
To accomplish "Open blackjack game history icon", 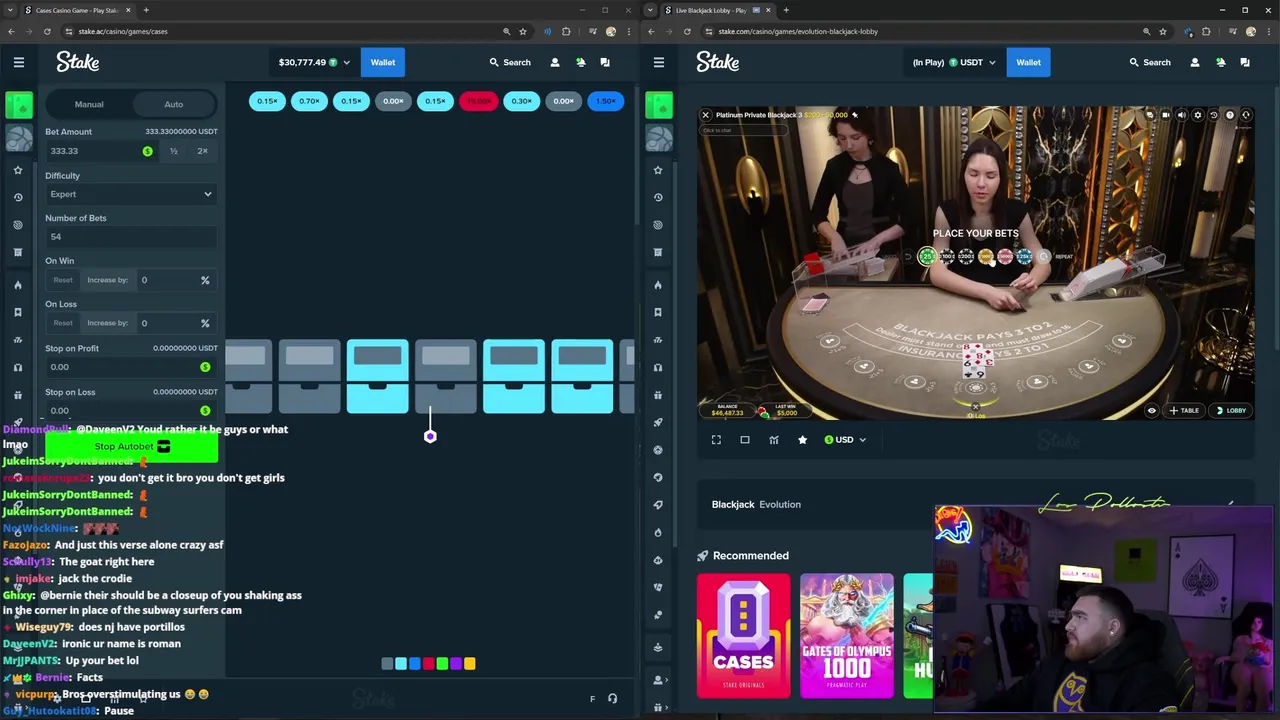I will tap(1214, 115).
